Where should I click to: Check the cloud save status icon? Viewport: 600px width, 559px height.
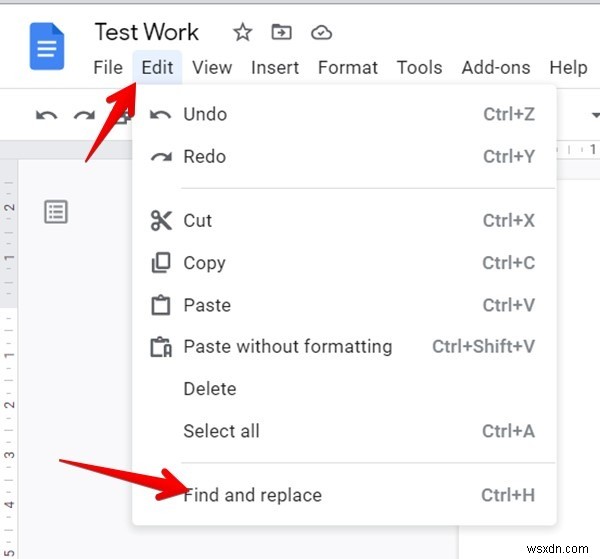(x=321, y=33)
